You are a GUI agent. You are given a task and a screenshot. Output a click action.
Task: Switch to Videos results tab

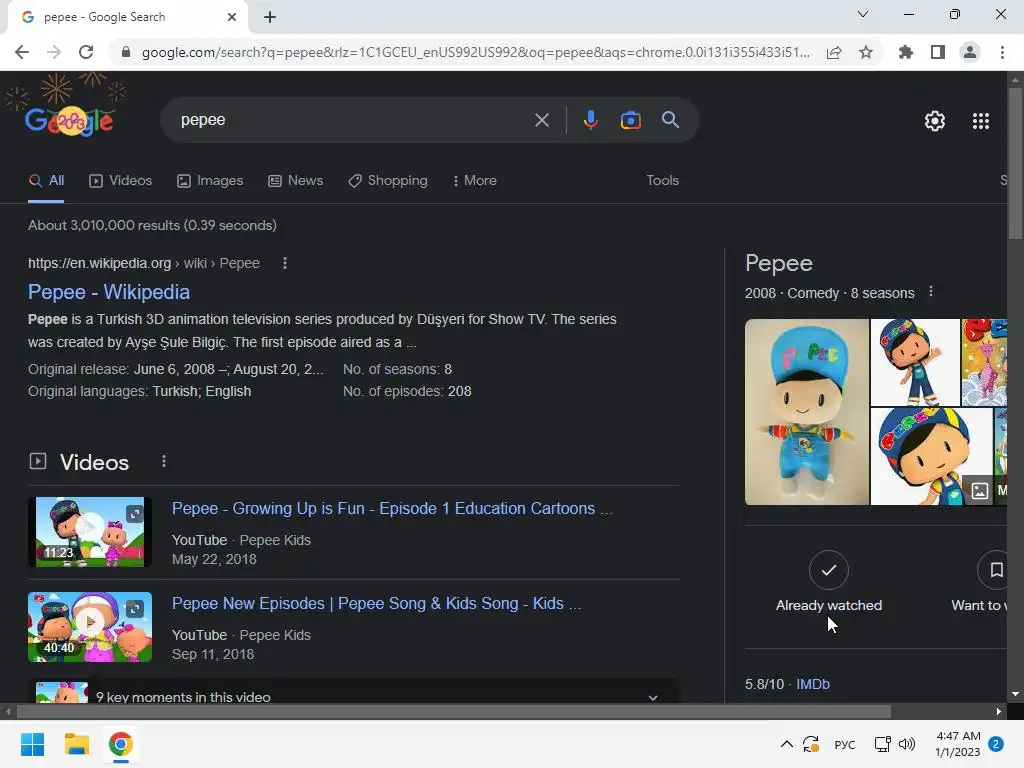tap(121, 180)
